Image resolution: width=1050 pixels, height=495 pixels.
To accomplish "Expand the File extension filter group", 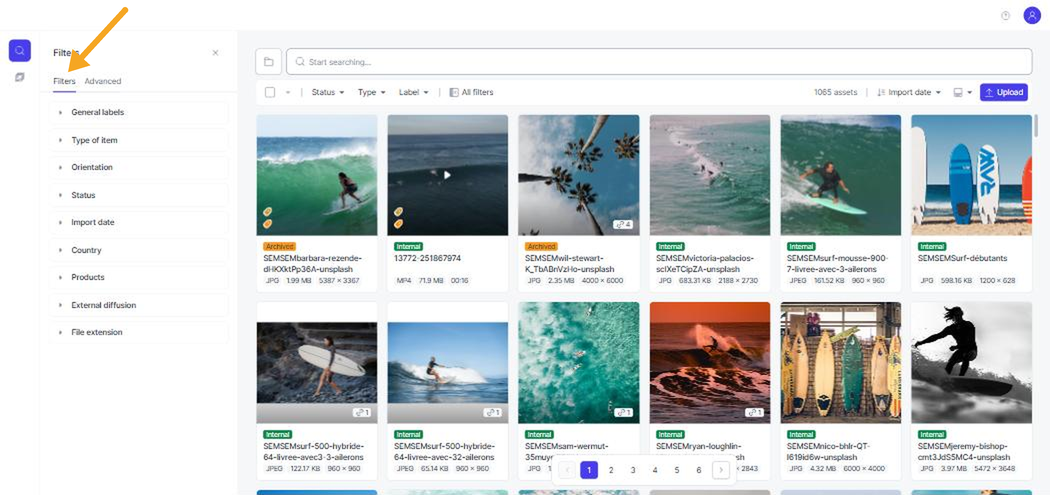I will coord(139,332).
